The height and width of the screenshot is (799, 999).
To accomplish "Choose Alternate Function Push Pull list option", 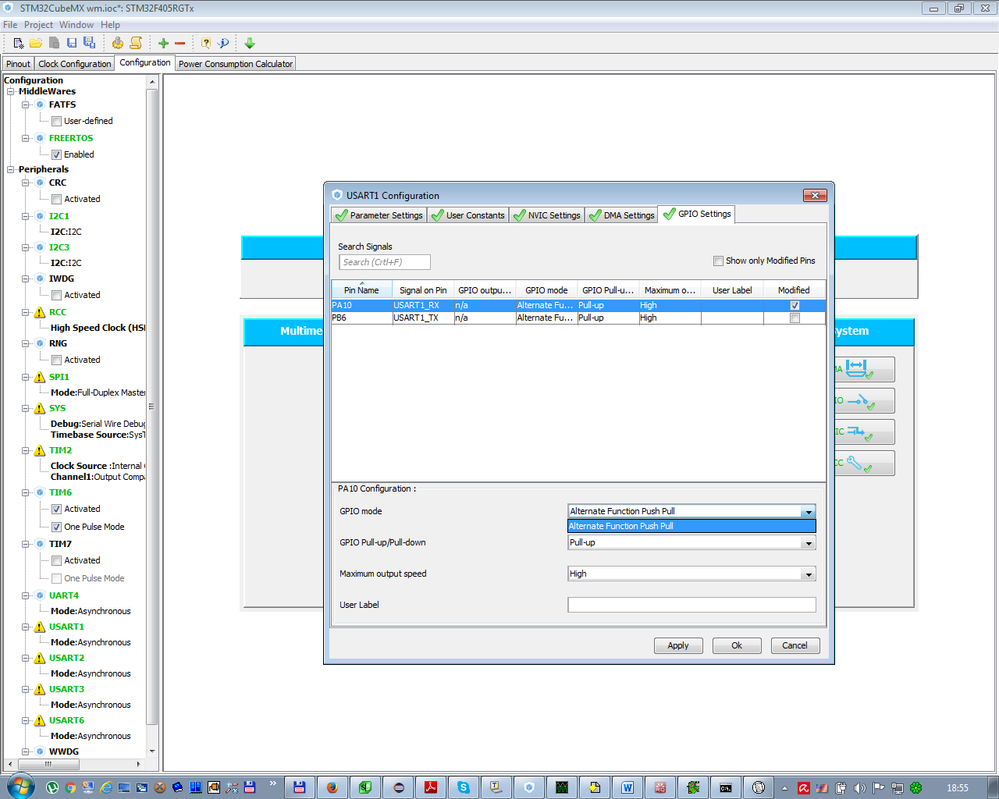I will tap(692, 526).
